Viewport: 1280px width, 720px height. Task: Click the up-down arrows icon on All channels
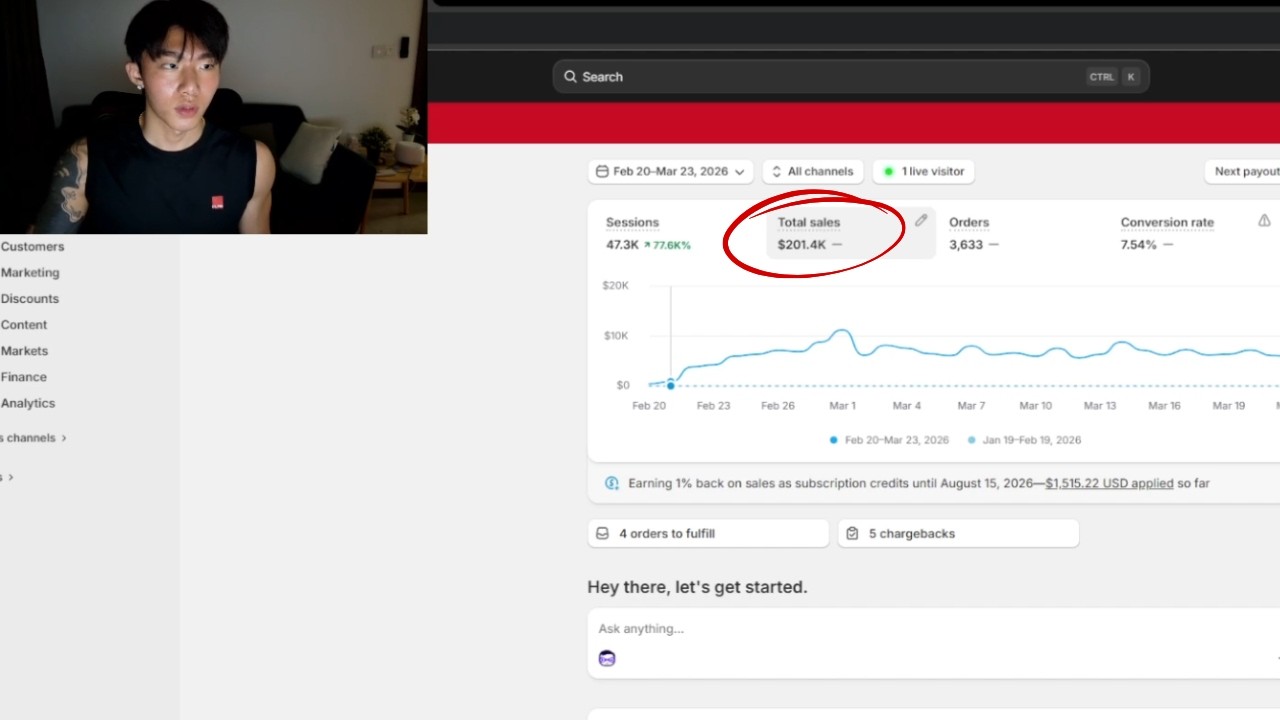tap(777, 171)
